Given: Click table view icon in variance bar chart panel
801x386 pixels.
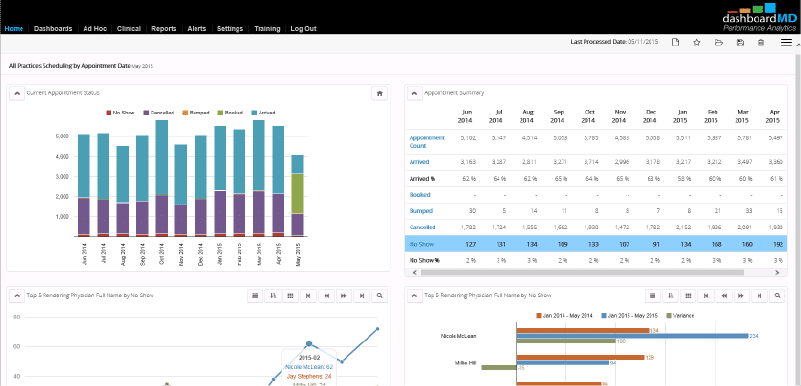Looking at the screenshot, I should 653,296.
